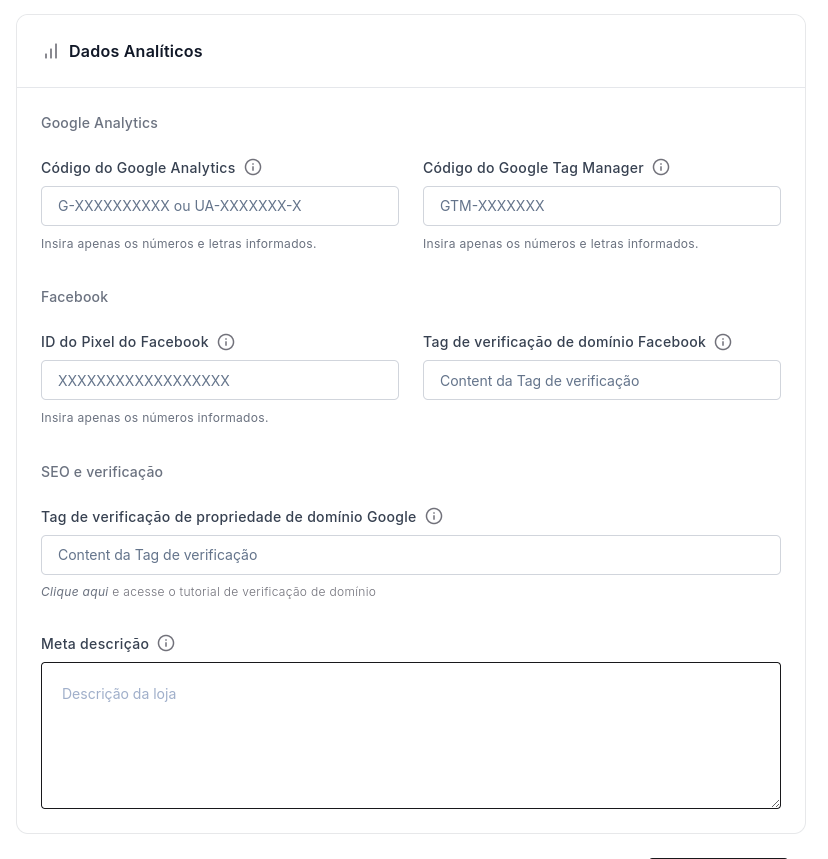Click inside the Descrição da loja textarea

[x=411, y=736]
